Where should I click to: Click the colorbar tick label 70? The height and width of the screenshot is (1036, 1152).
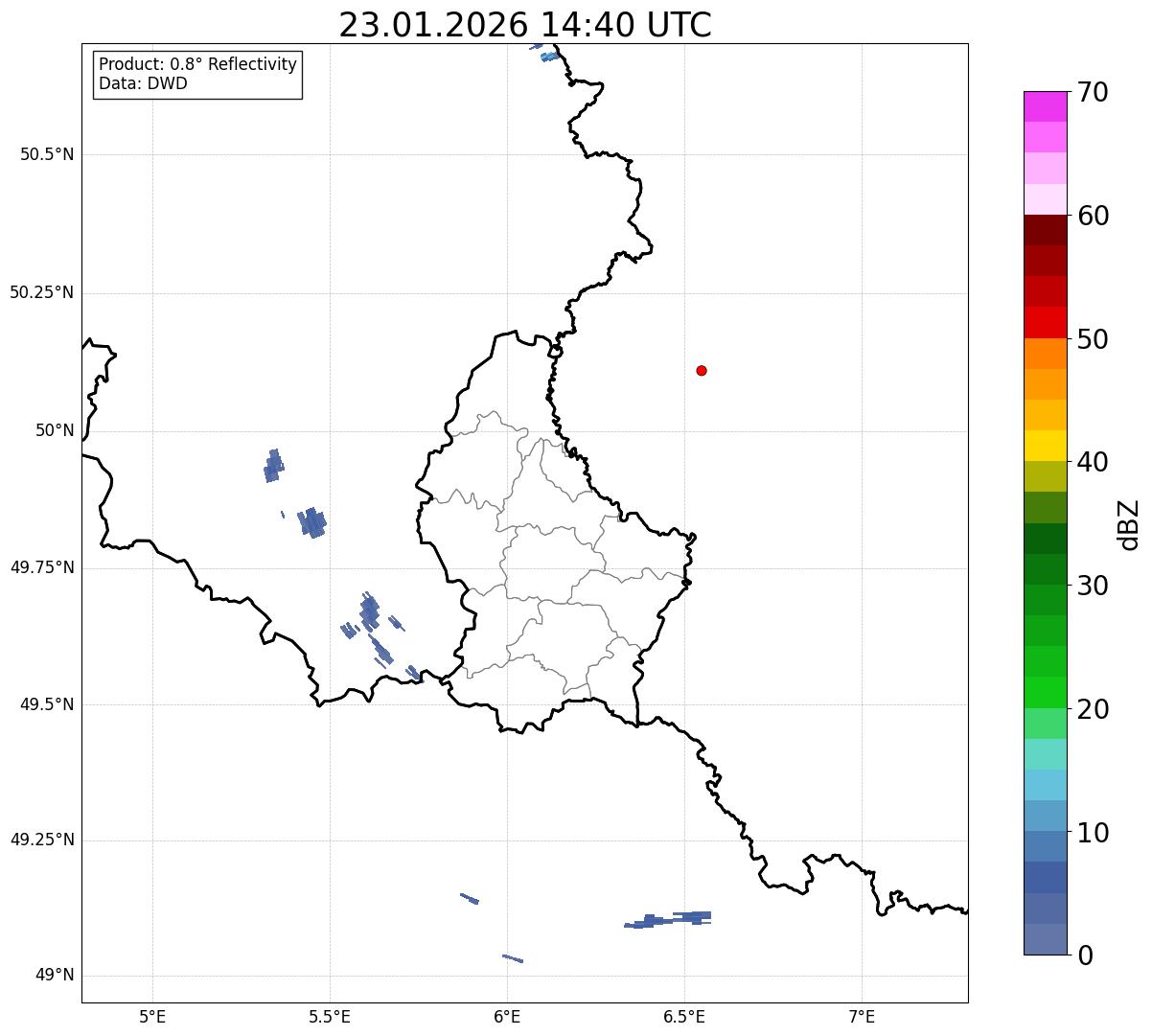(x=1093, y=92)
